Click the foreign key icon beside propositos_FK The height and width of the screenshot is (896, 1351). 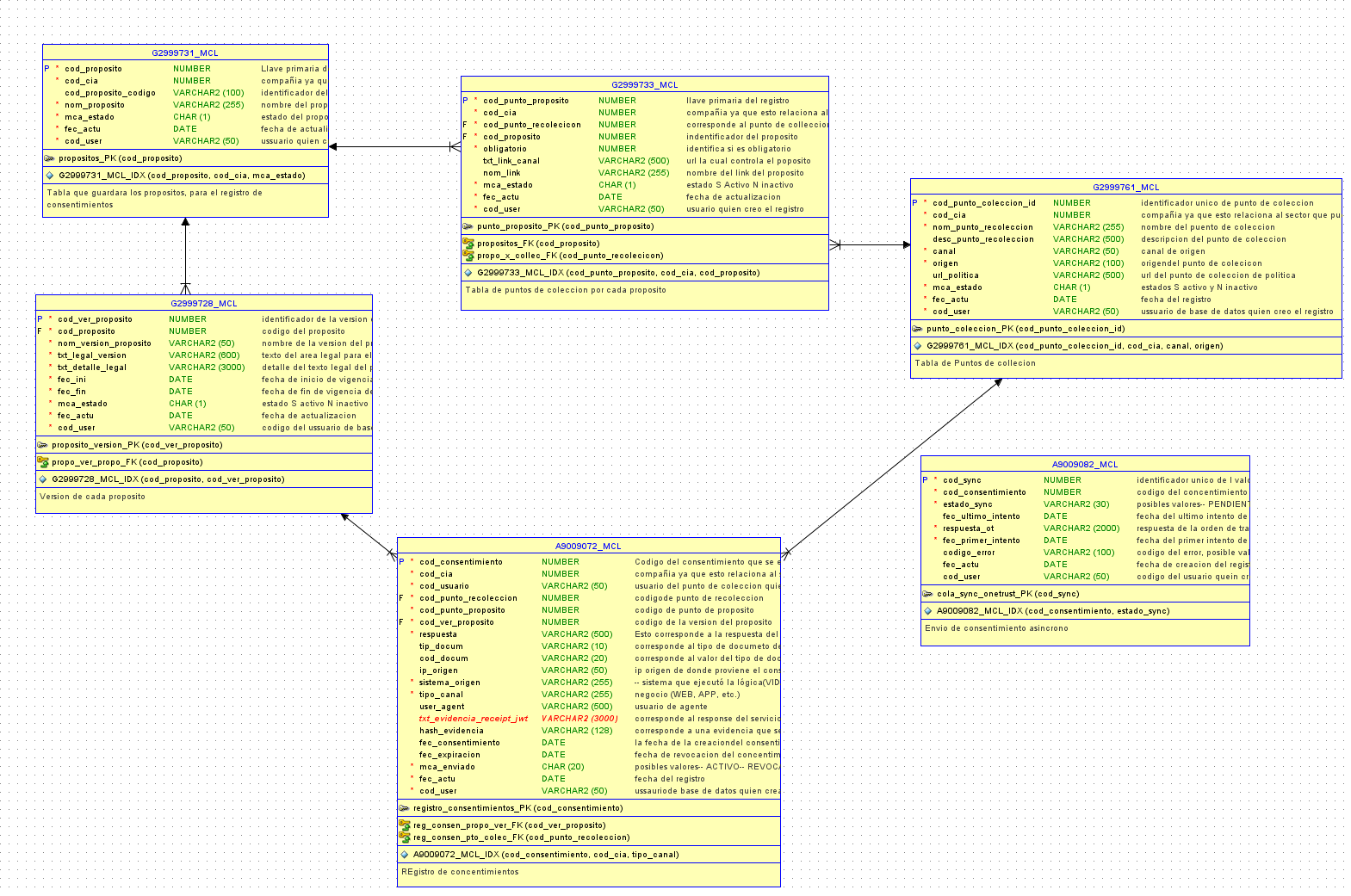(x=468, y=244)
